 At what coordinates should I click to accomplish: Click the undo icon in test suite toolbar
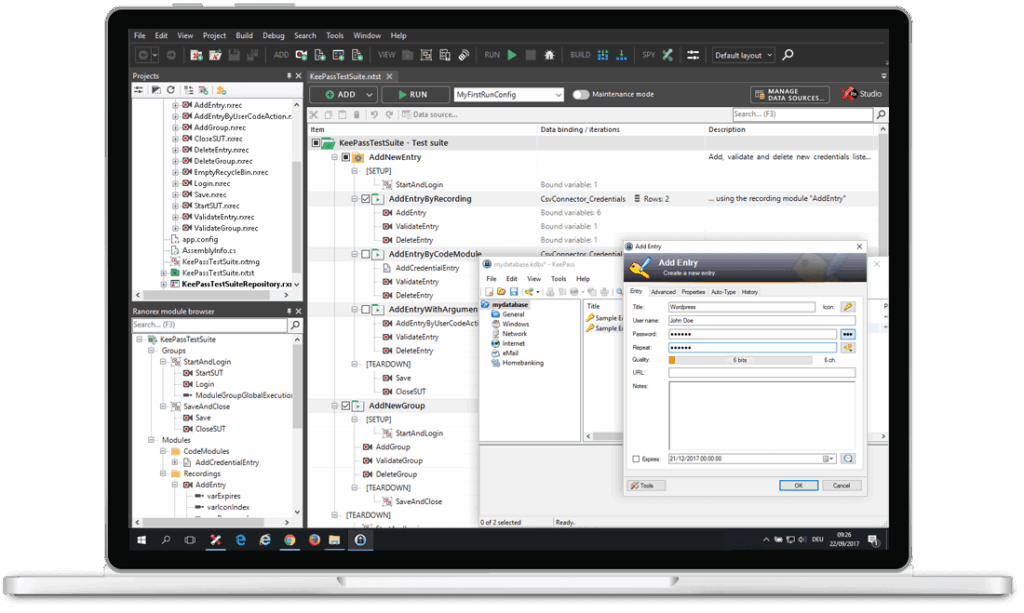pyautogui.click(x=374, y=115)
